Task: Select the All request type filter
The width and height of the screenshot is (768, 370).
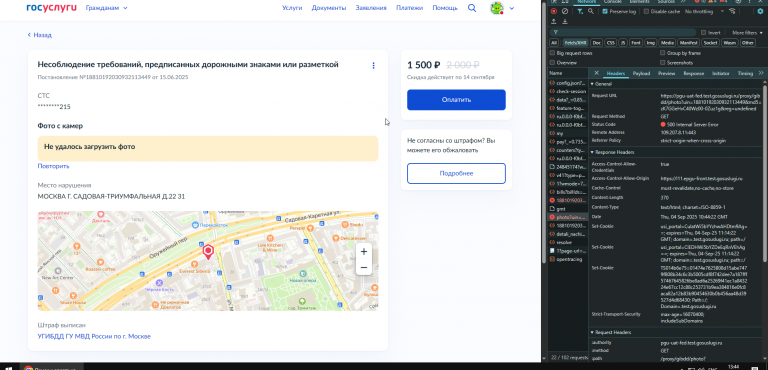Action: [x=554, y=43]
